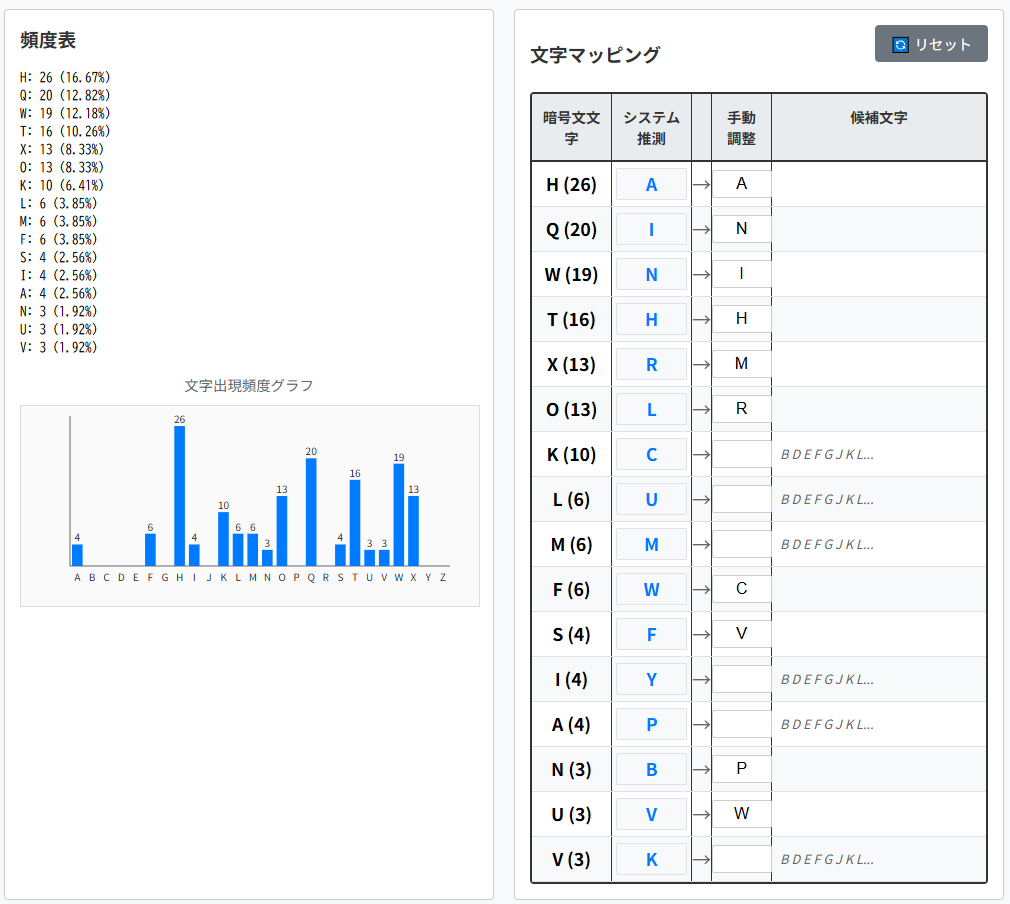Click the Q bar labeled 20 in the graph

311,512
